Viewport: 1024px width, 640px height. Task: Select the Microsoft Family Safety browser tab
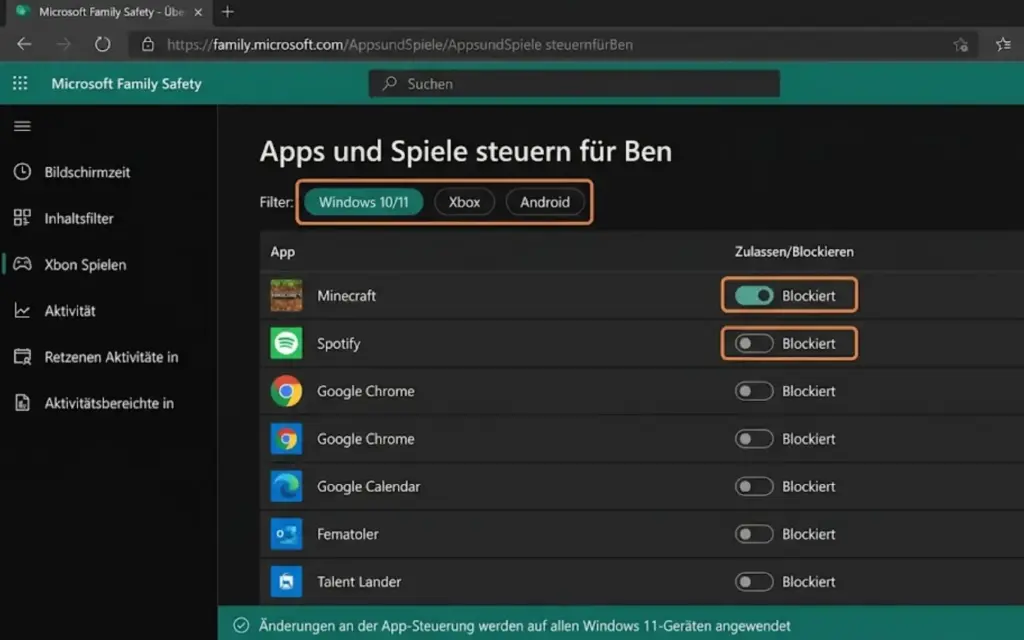pos(108,12)
